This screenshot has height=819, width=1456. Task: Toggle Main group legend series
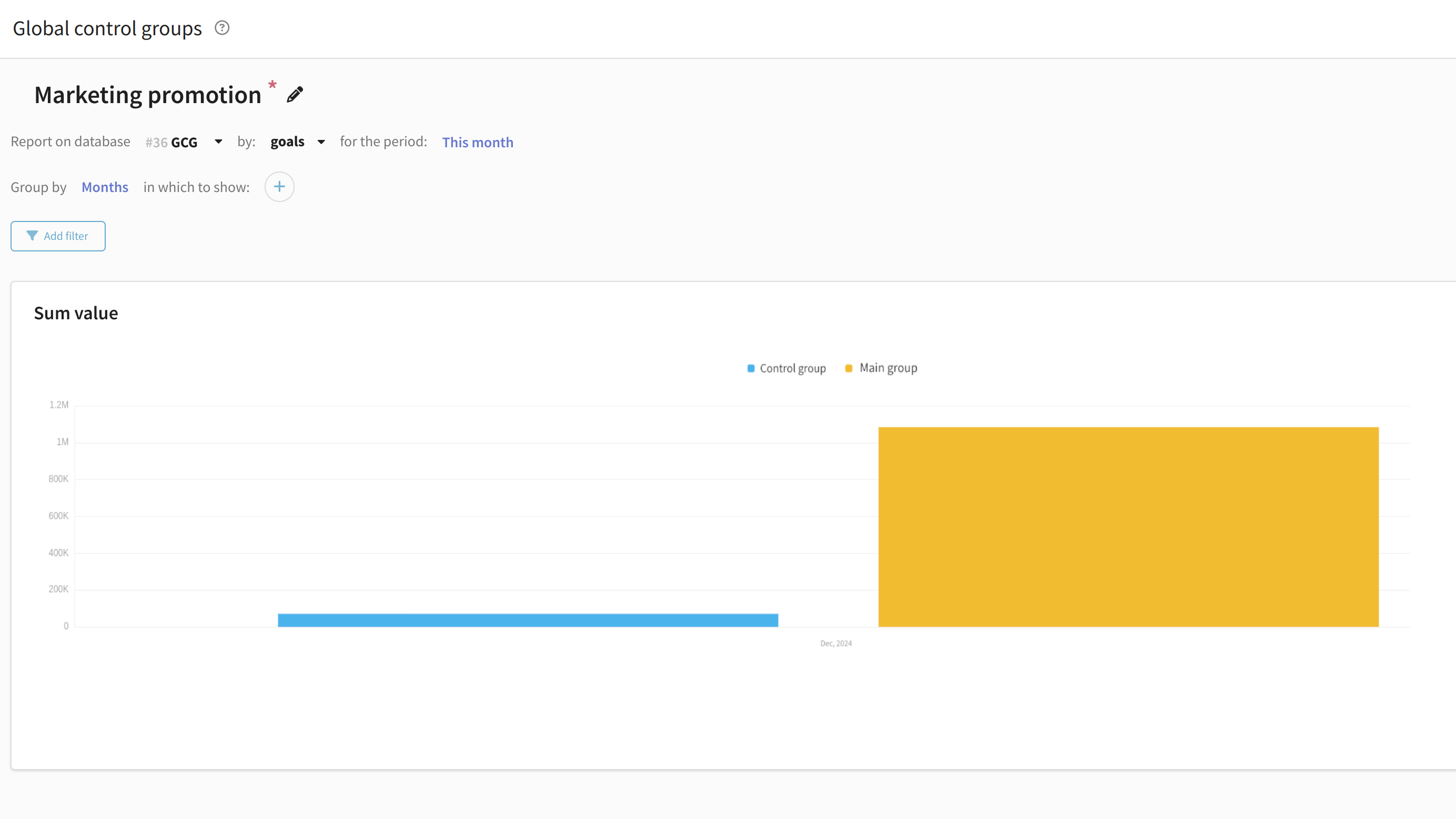[881, 369]
